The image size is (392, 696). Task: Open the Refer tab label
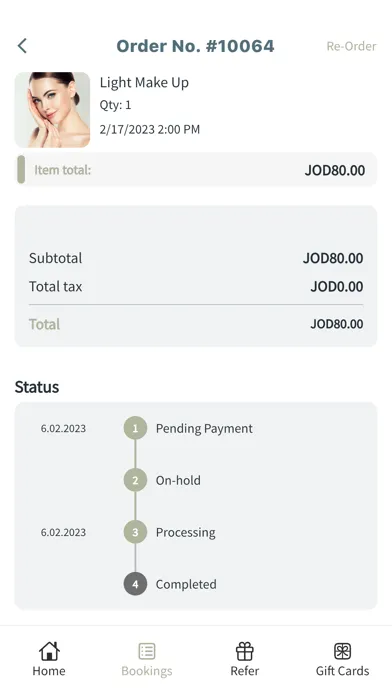[x=245, y=671]
